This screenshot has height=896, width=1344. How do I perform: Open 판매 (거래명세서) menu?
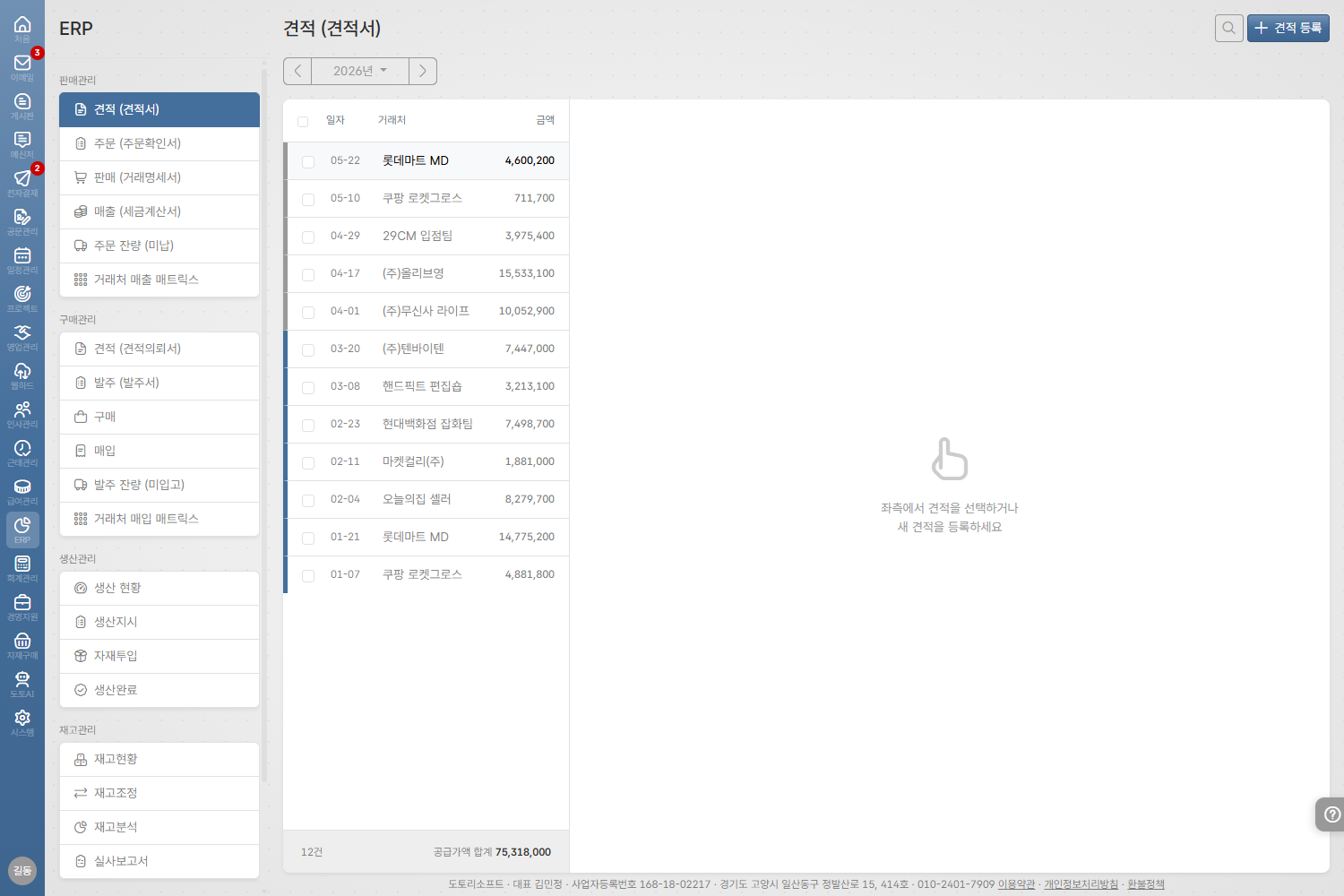(x=159, y=177)
